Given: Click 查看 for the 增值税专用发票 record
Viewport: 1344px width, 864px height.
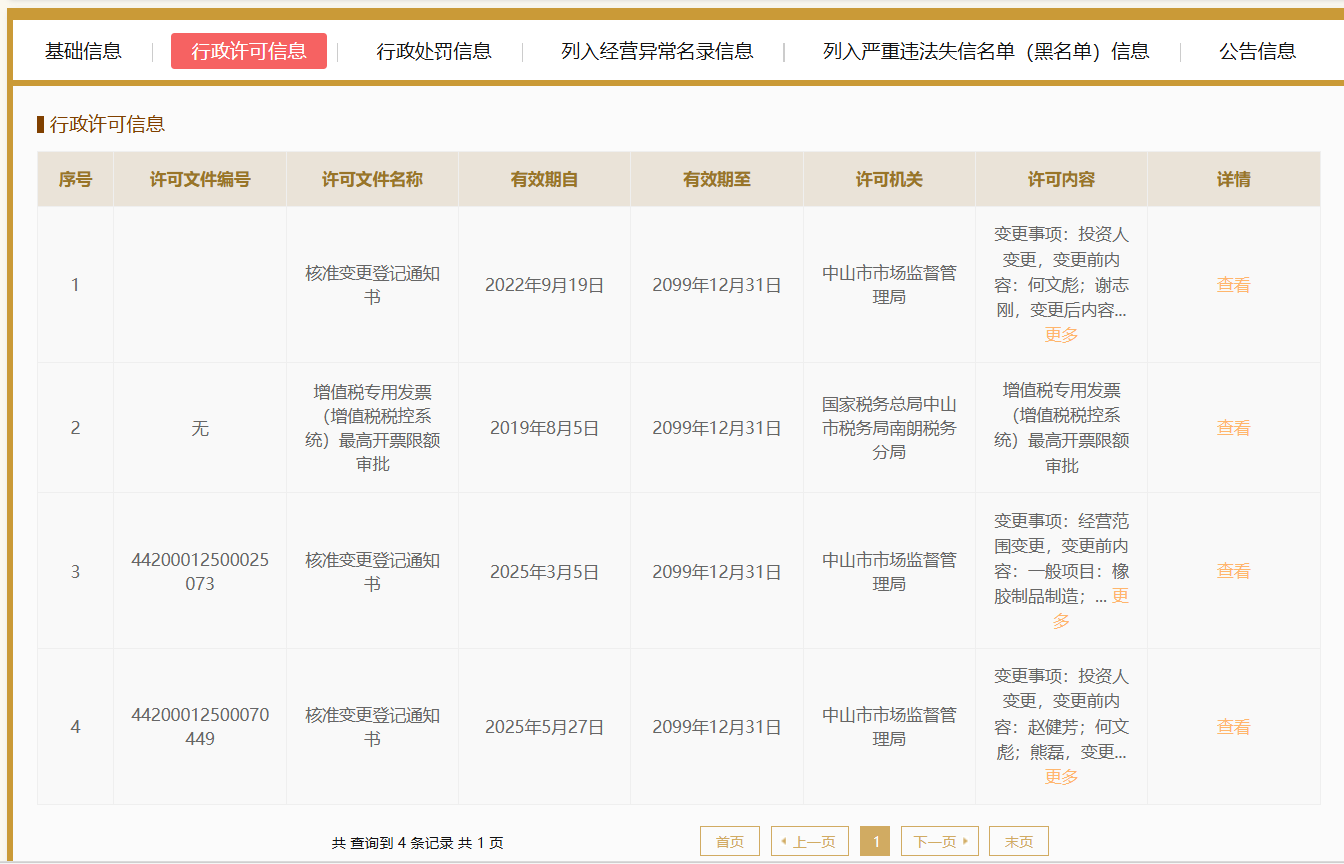Looking at the screenshot, I should click(1233, 428).
